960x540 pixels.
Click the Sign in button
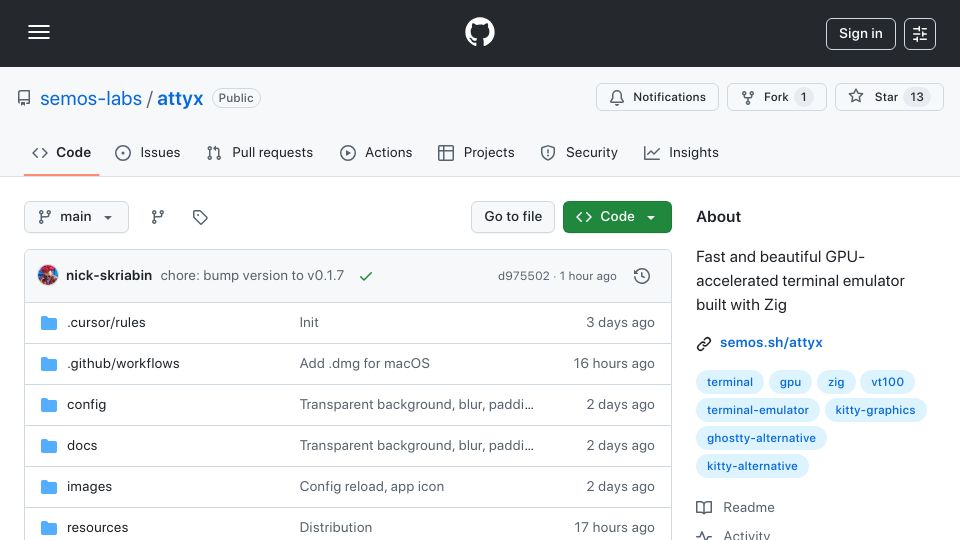860,34
